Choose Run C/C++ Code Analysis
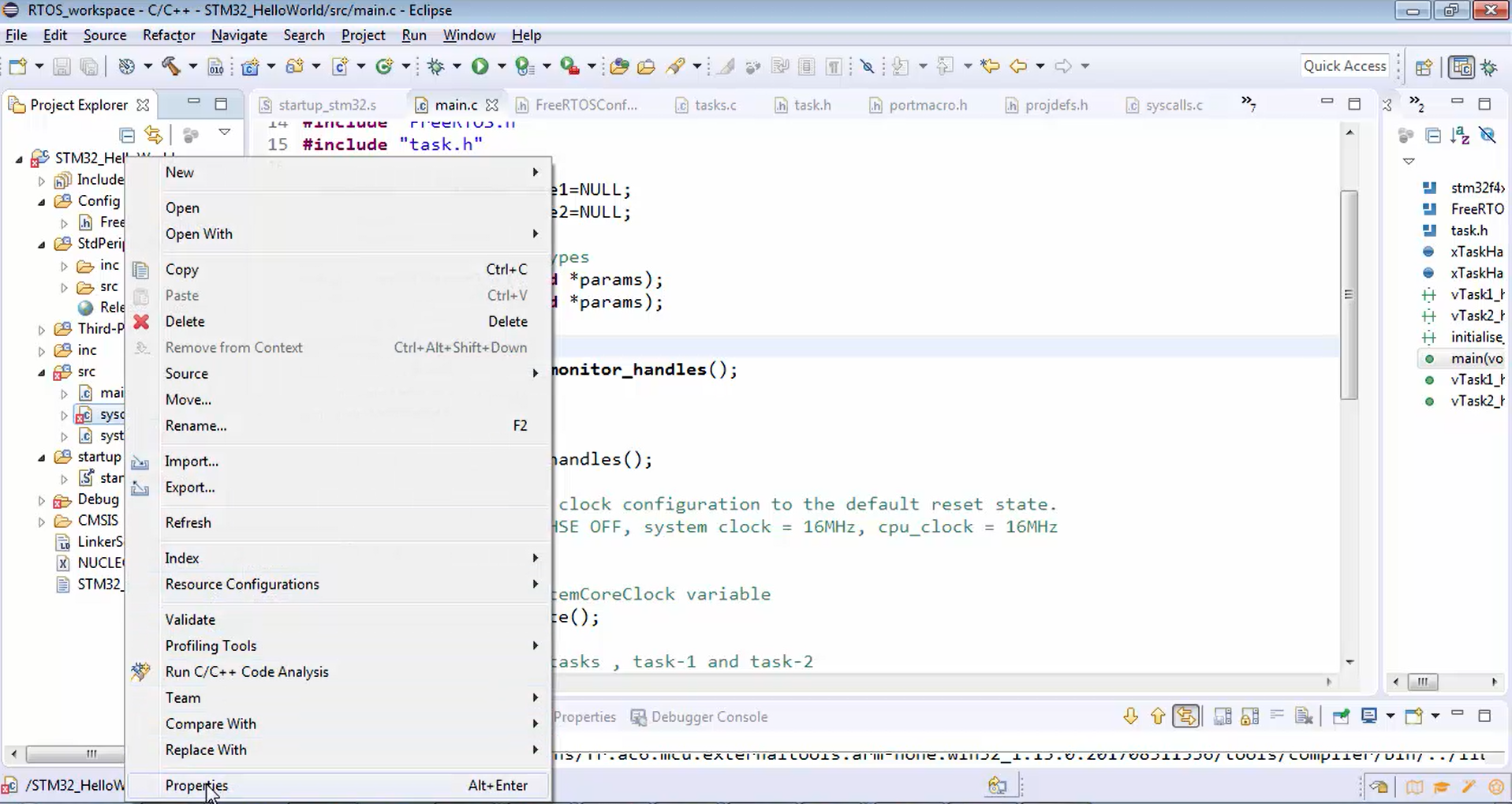Screen dimensions: 1512x804 point(338,671)
